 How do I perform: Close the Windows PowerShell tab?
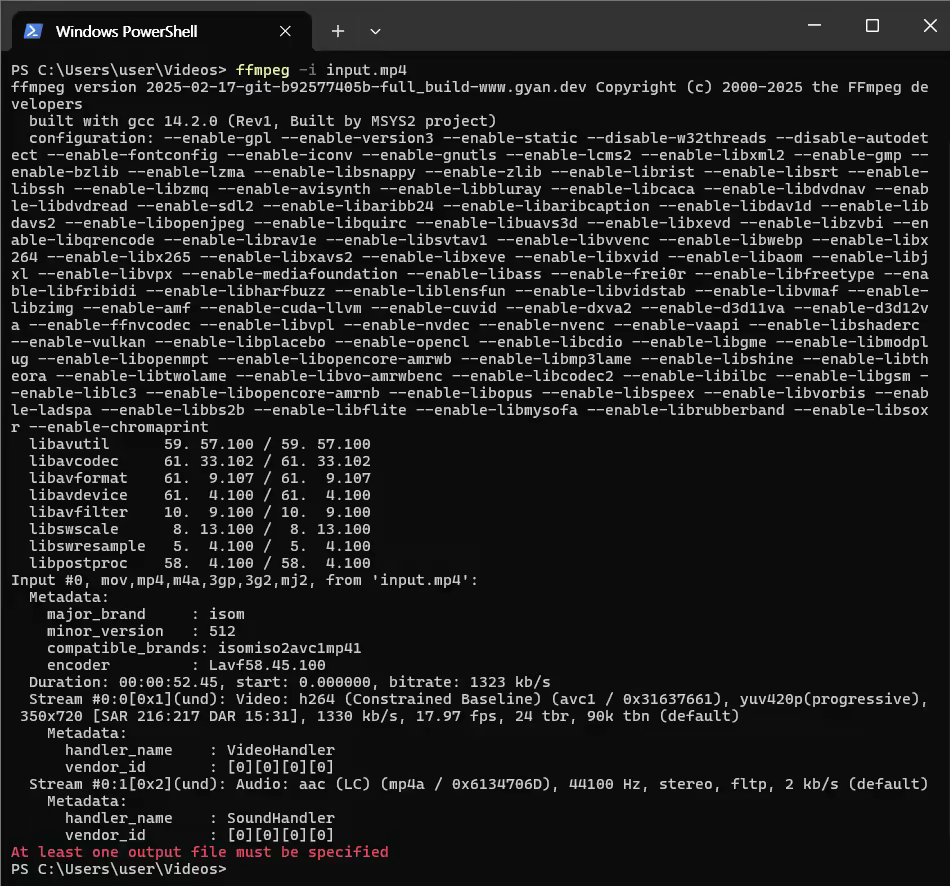tap(289, 31)
